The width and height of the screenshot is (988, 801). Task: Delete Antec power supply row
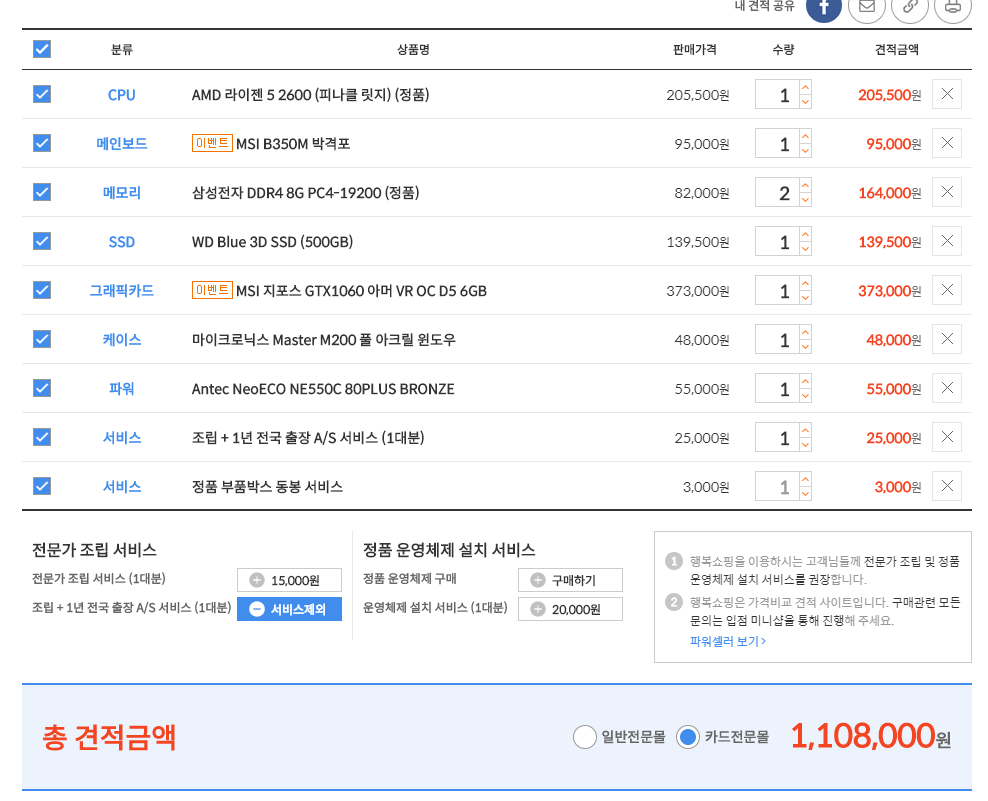tap(947, 389)
